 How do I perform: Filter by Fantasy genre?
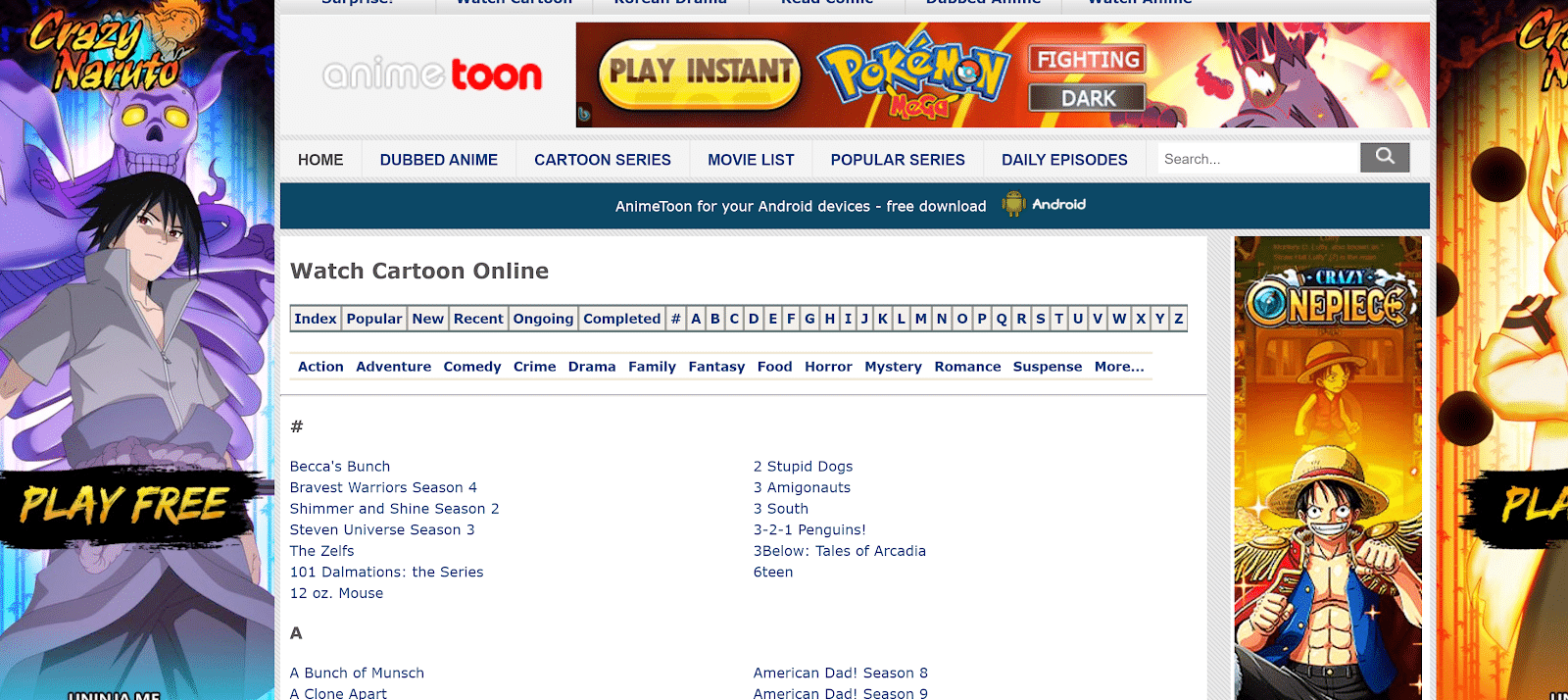point(717,367)
